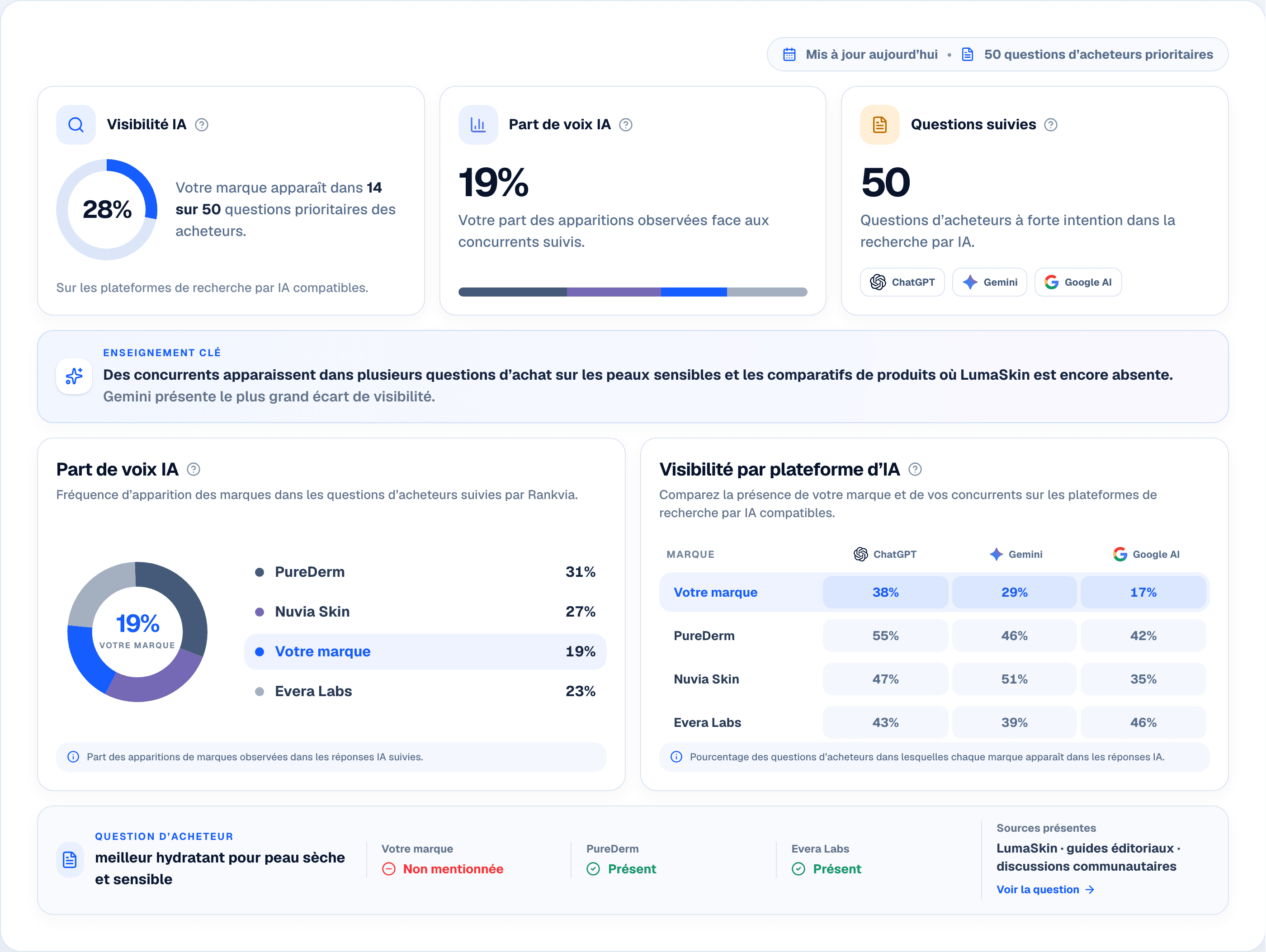This screenshot has height=952, width=1266.
Task: Click the bar chart icon on top Part de voix IA card
Action: click(478, 125)
